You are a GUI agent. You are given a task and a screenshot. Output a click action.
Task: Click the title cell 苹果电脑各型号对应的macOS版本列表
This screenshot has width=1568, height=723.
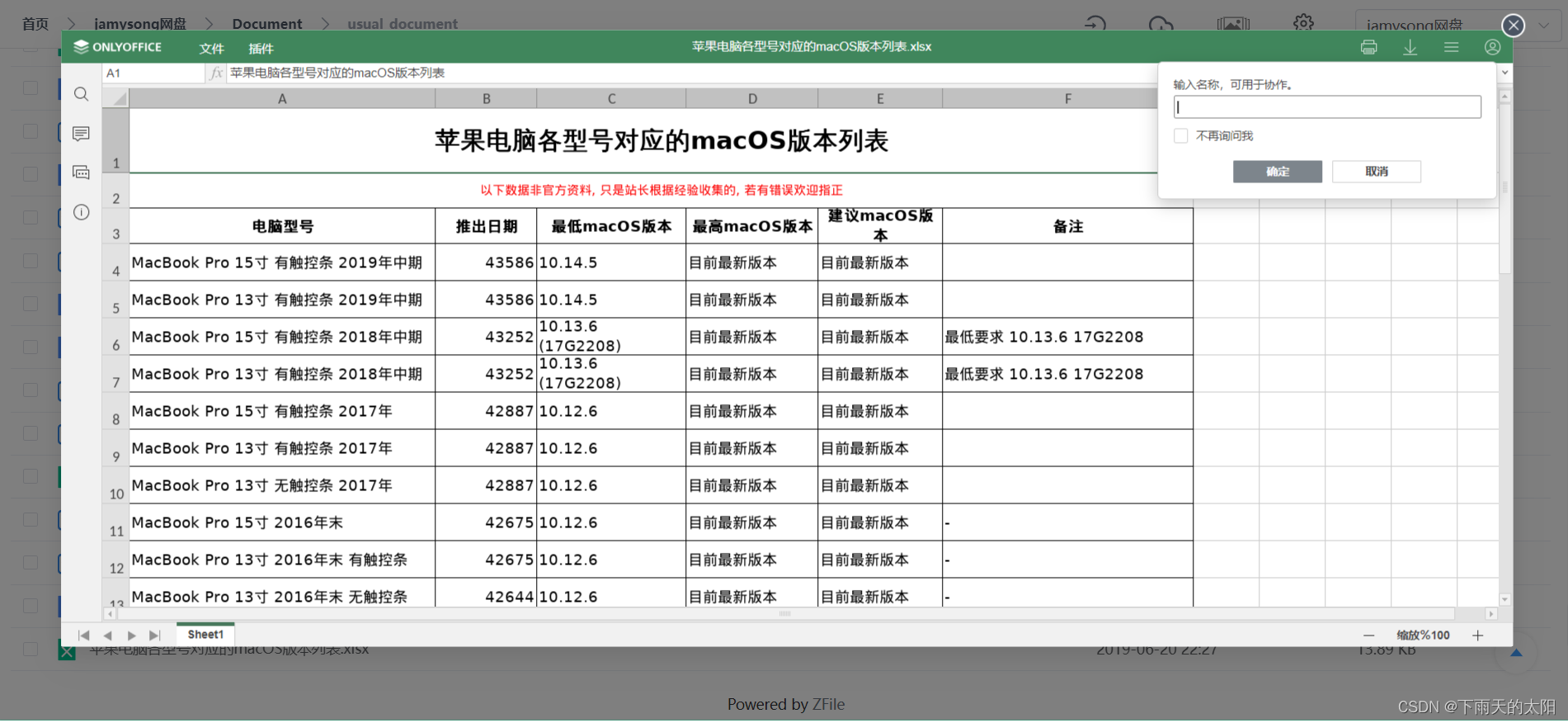point(661,140)
